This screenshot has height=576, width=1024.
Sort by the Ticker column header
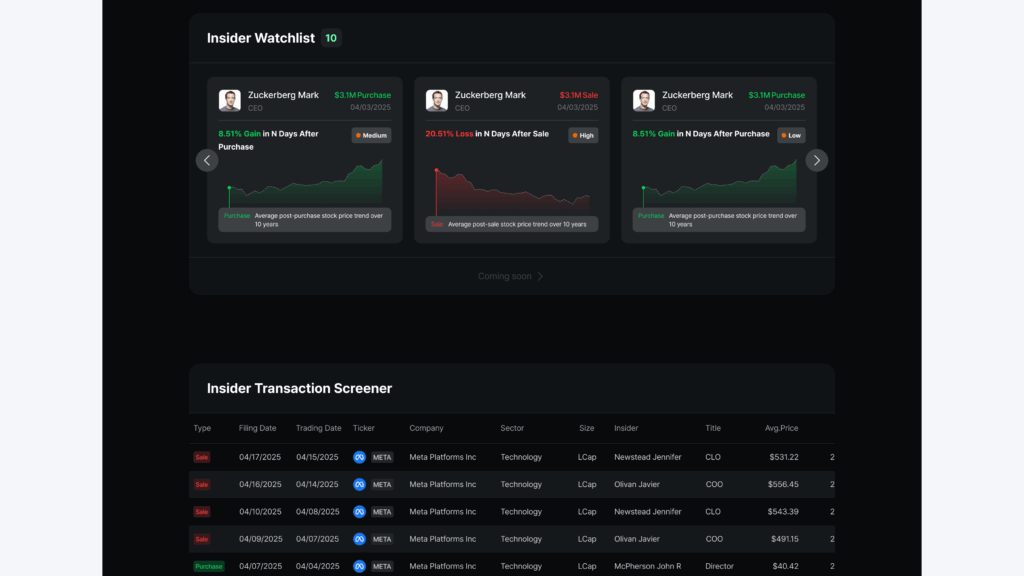click(x=364, y=428)
